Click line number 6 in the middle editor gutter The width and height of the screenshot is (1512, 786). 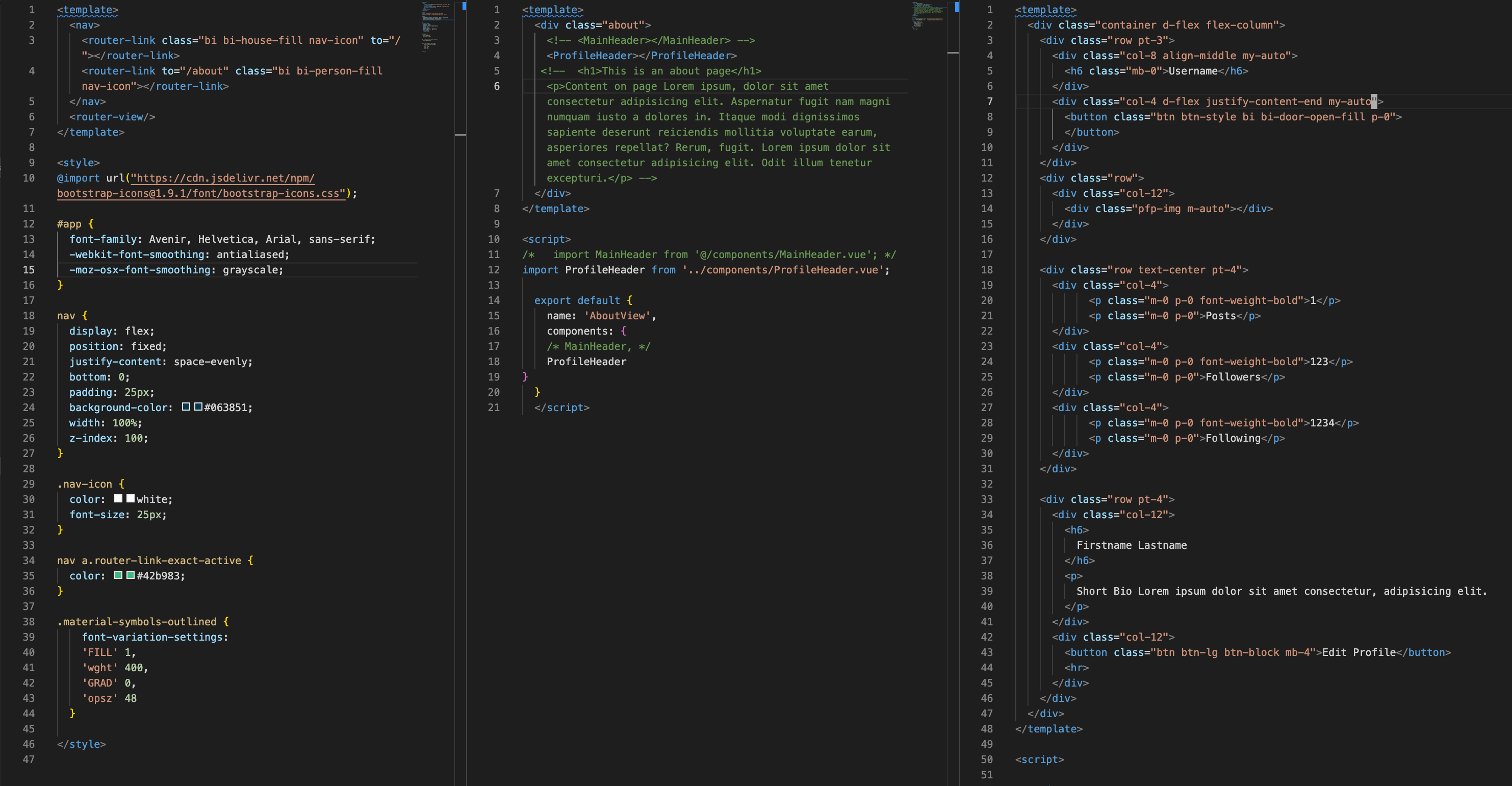(x=497, y=86)
